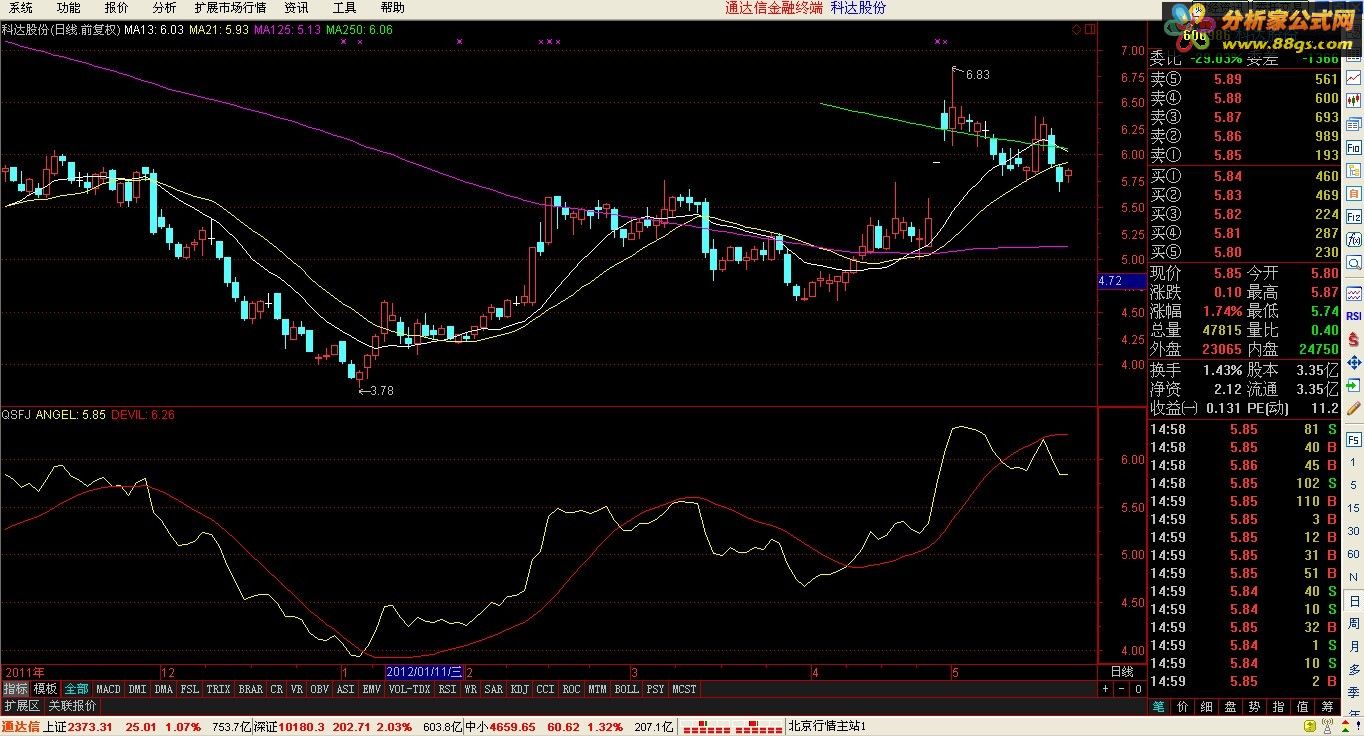This screenshot has width=1364, height=736.
Task: Open the 工具 menu
Action: [x=344, y=8]
